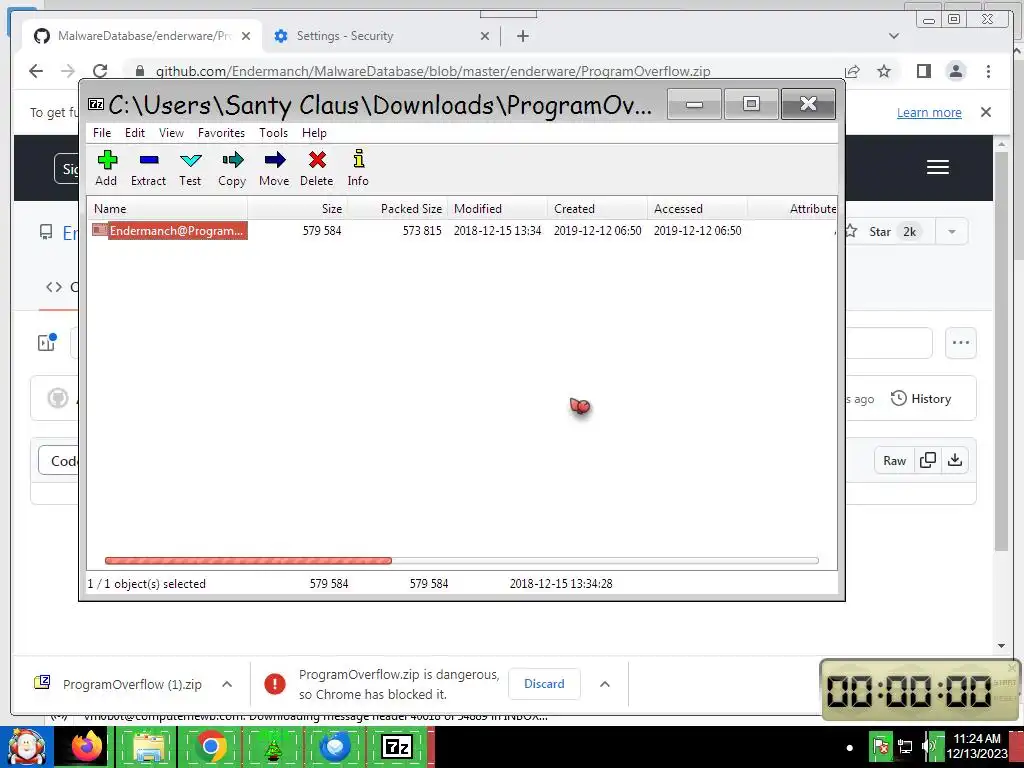Click the Chrome address bar URL
Image resolution: width=1024 pixels, height=768 pixels.
click(432, 71)
